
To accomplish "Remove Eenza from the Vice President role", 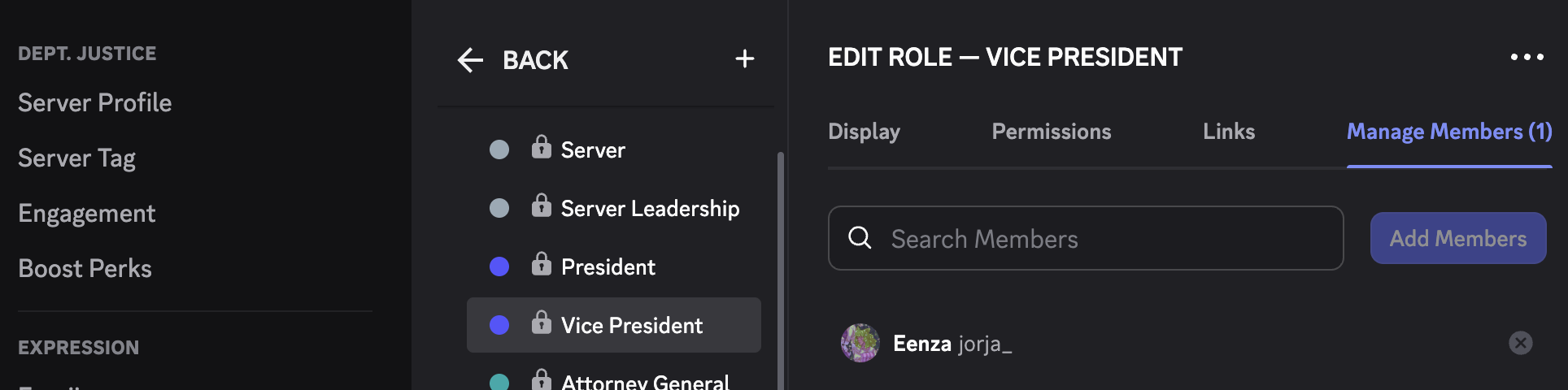I will pos(1520,343).
